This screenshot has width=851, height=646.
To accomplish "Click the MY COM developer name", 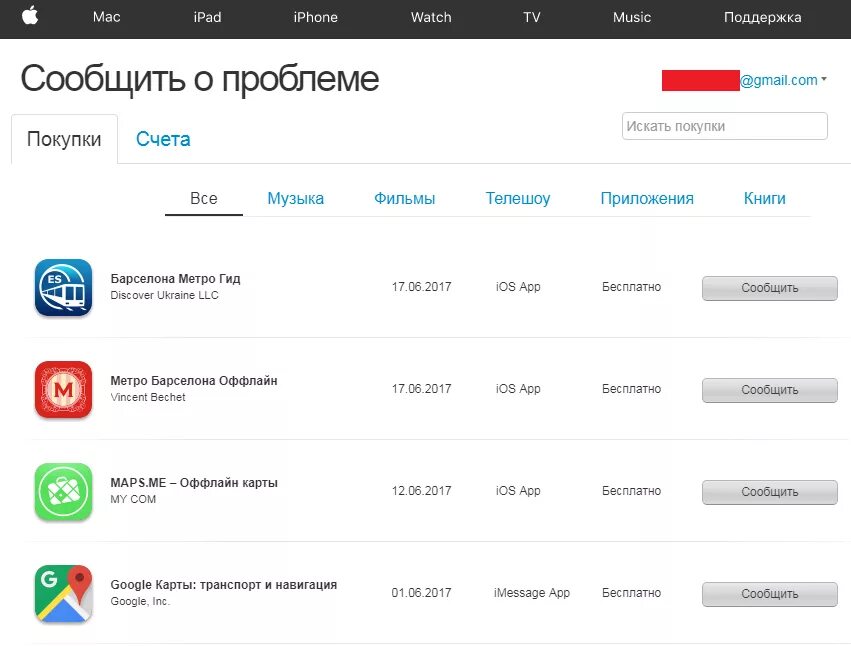I will pyautogui.click(x=133, y=499).
